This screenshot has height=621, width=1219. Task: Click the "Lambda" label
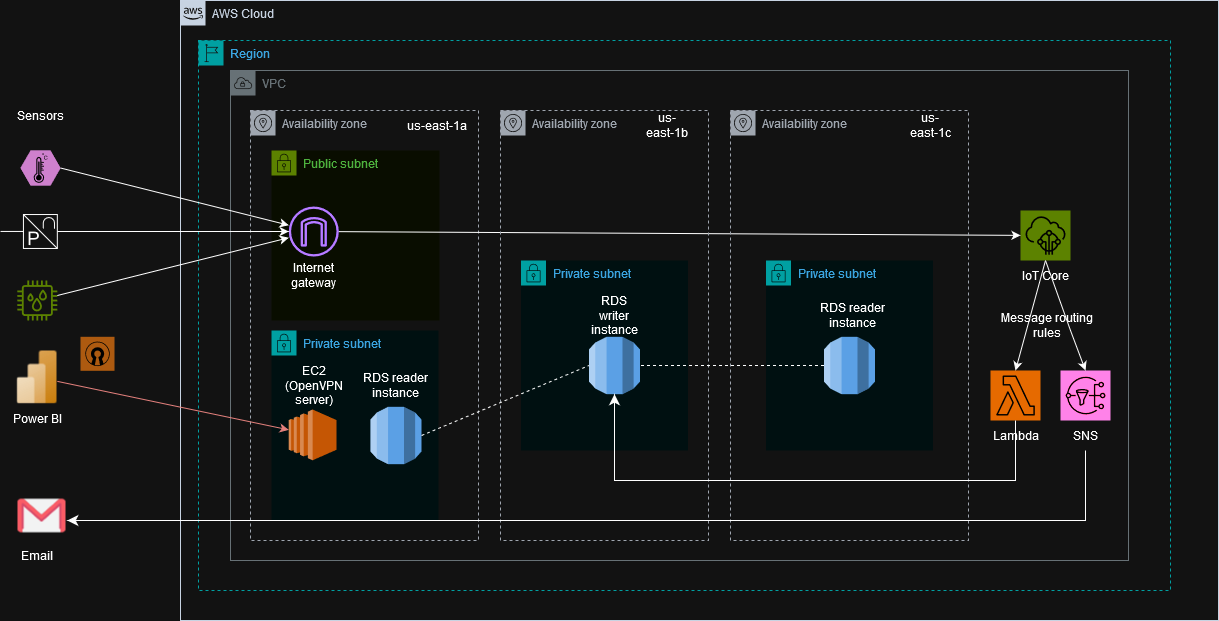coord(1016,436)
